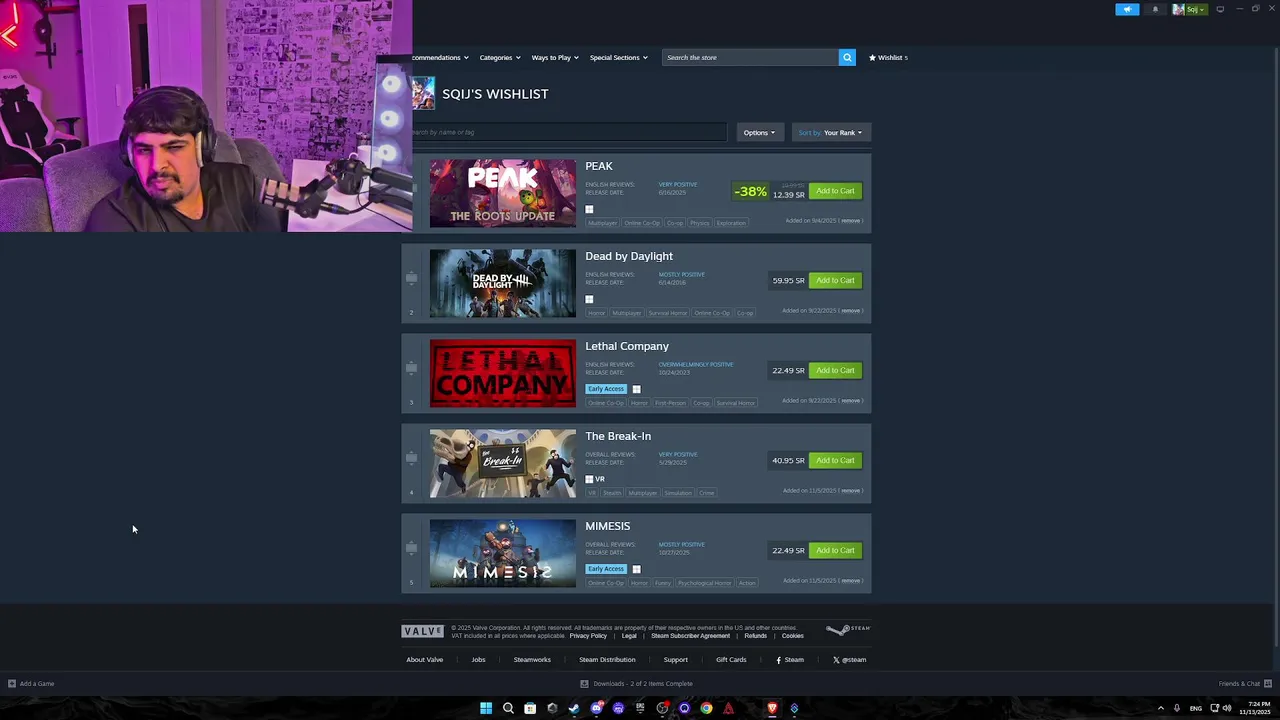Image resolution: width=1280 pixels, height=720 pixels.
Task: Open the Windows Start menu
Action: [486, 708]
